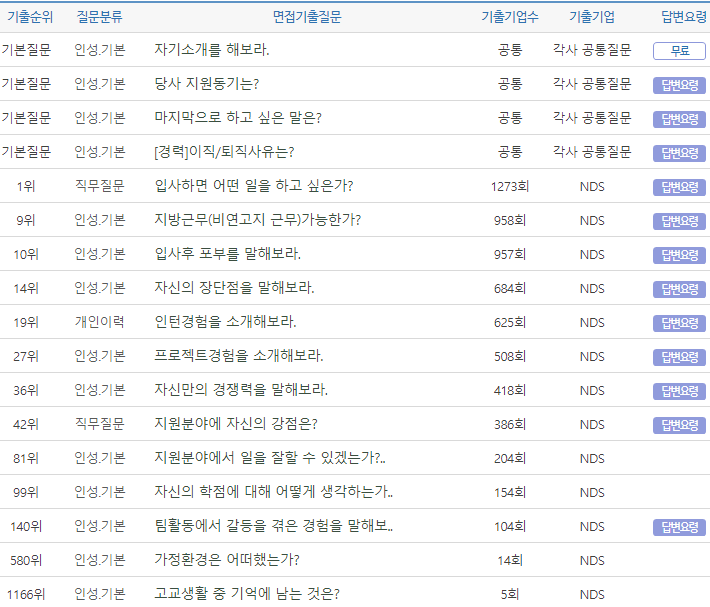This screenshot has width=710, height=607.
Task: Open the question 가정환경은 어떠했는가?
Action: (x=227, y=560)
